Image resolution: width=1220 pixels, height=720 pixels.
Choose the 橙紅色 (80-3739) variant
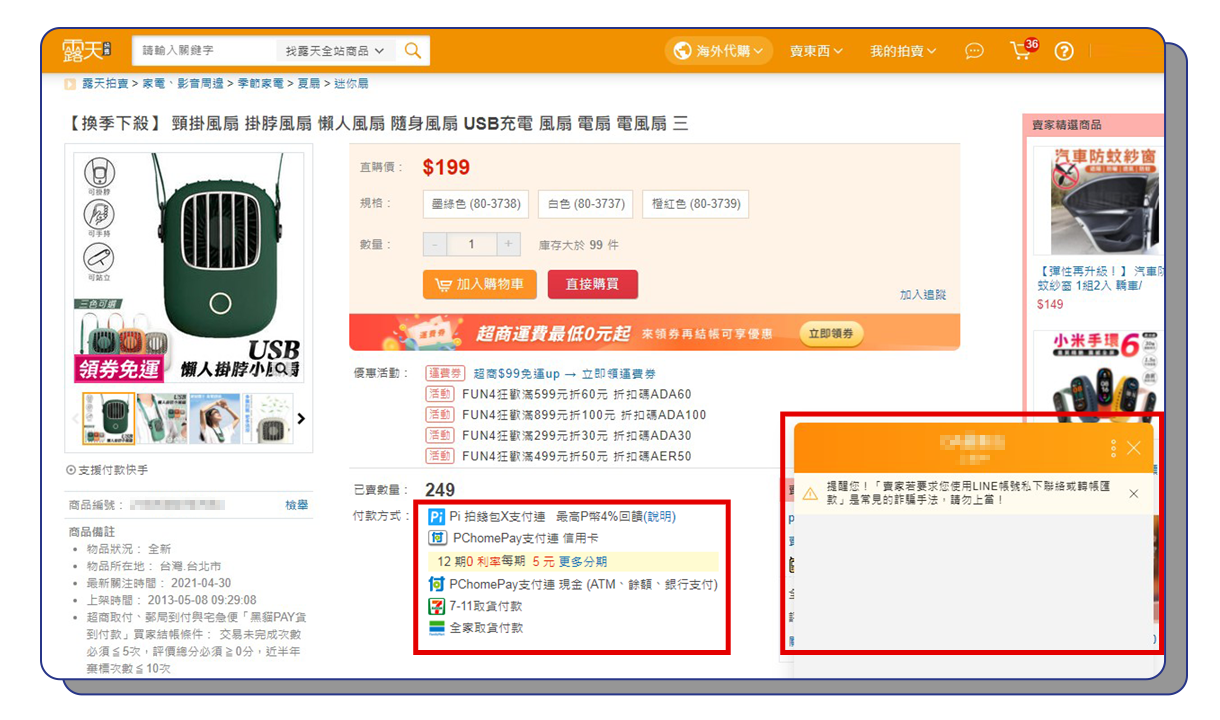(695, 204)
